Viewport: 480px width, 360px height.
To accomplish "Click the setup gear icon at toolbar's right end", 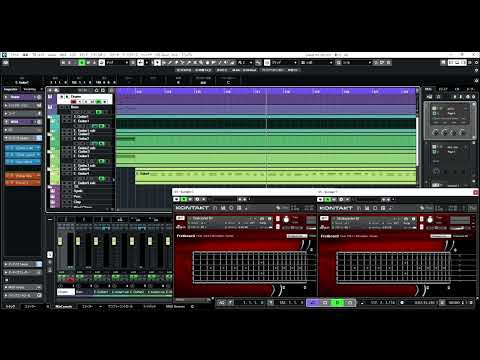I will coord(476,62).
